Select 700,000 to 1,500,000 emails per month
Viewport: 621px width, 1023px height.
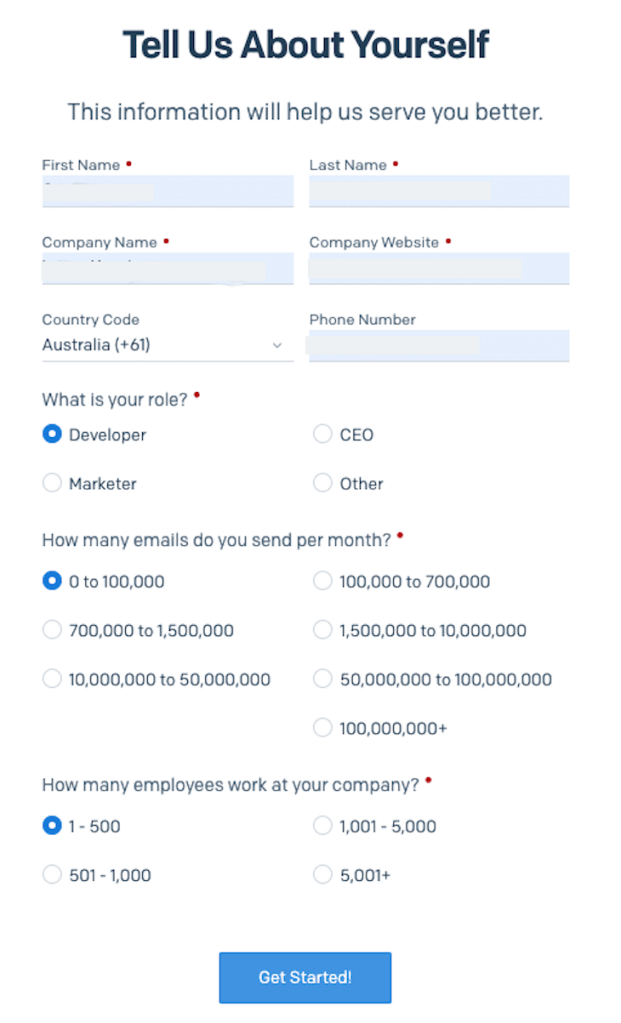[52, 630]
